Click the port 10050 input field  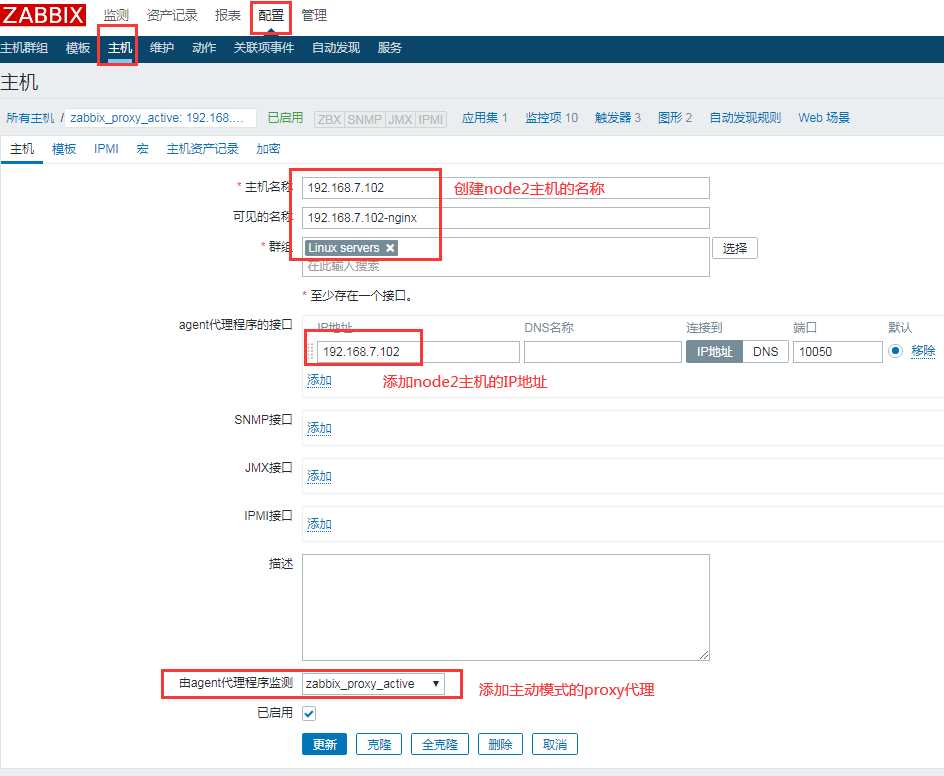tap(837, 352)
